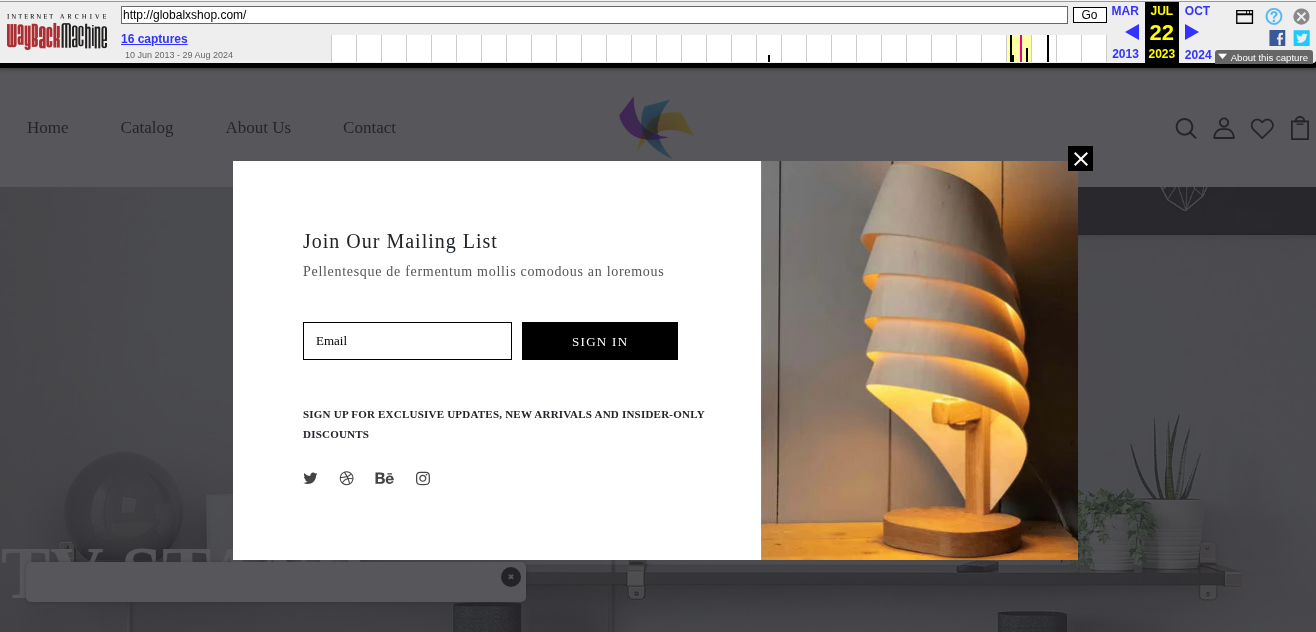Focus the Email input field

(x=407, y=341)
